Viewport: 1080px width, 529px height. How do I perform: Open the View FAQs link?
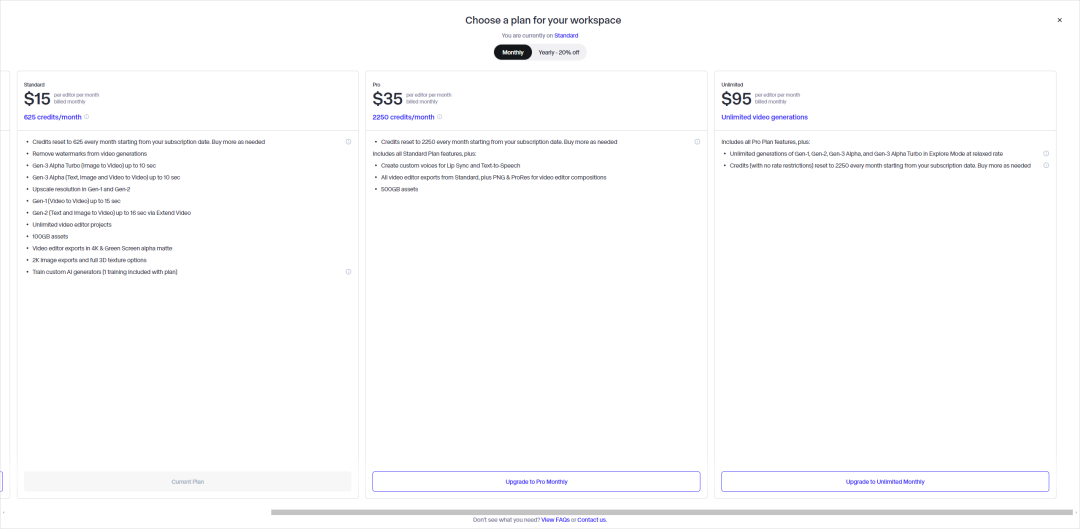[x=555, y=520]
